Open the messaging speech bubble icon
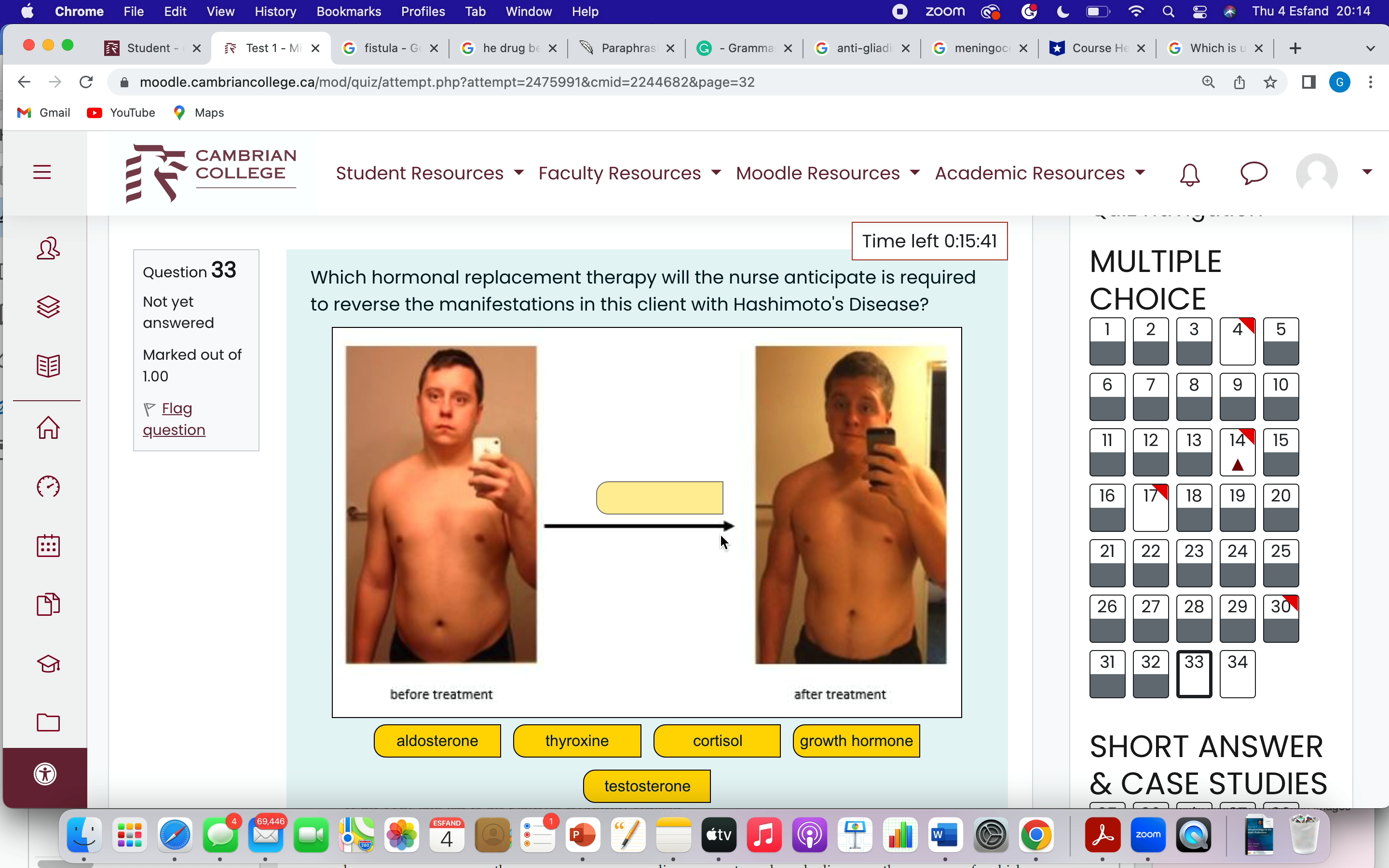Screen dimensions: 1389x868 pyautogui.click(x=1253, y=173)
